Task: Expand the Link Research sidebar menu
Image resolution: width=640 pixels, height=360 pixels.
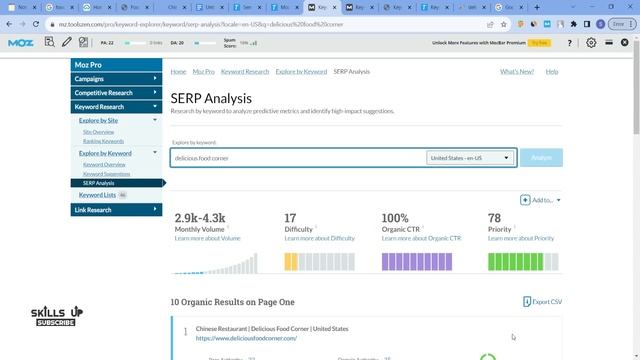Action: [116, 210]
